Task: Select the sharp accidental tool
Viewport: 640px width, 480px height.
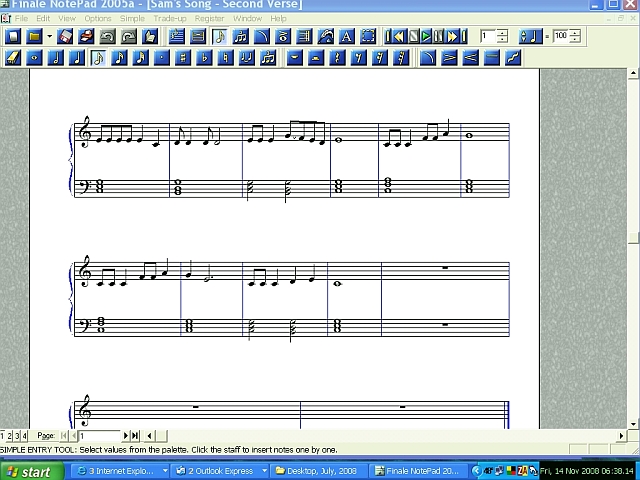Action: (x=185, y=57)
